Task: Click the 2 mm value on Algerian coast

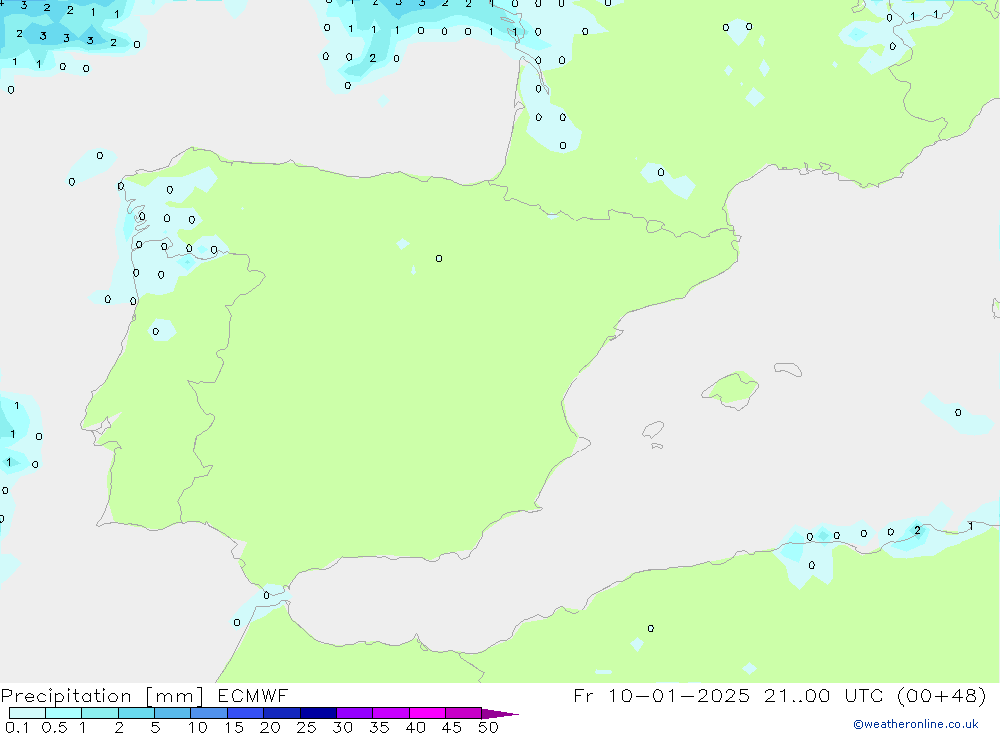Action: pos(917,530)
